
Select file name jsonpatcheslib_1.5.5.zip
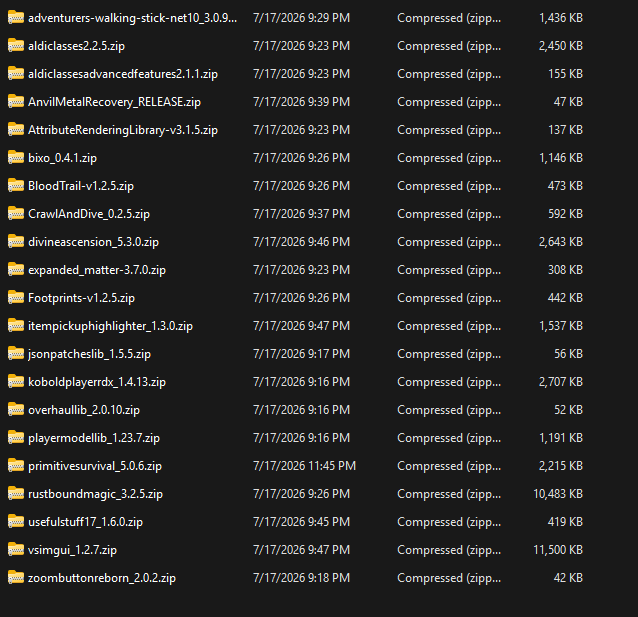pos(90,354)
